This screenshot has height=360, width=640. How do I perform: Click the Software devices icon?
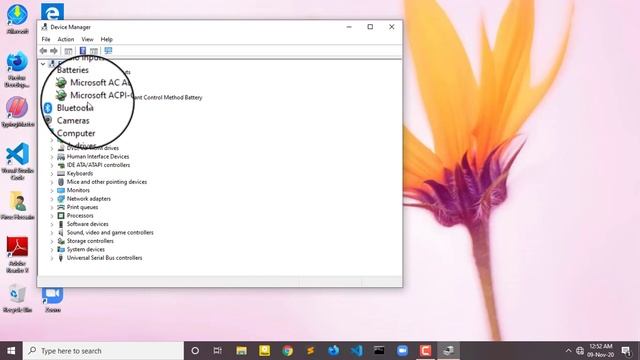click(x=61, y=224)
